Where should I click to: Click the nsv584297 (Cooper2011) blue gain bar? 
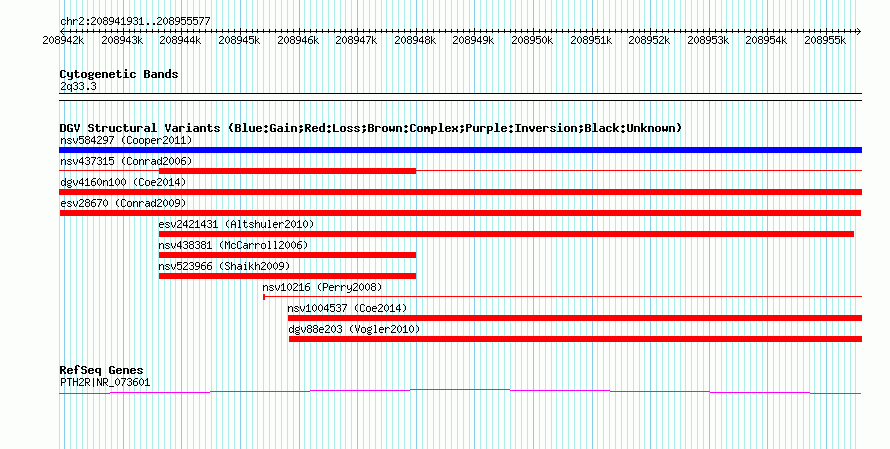click(x=460, y=150)
